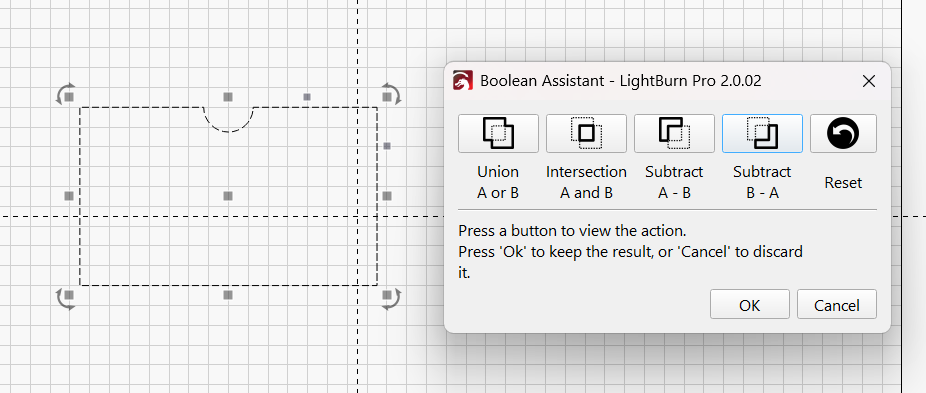This screenshot has width=926, height=393.
Task: Click the bottom-left rotation arrow handle
Action: point(66,298)
